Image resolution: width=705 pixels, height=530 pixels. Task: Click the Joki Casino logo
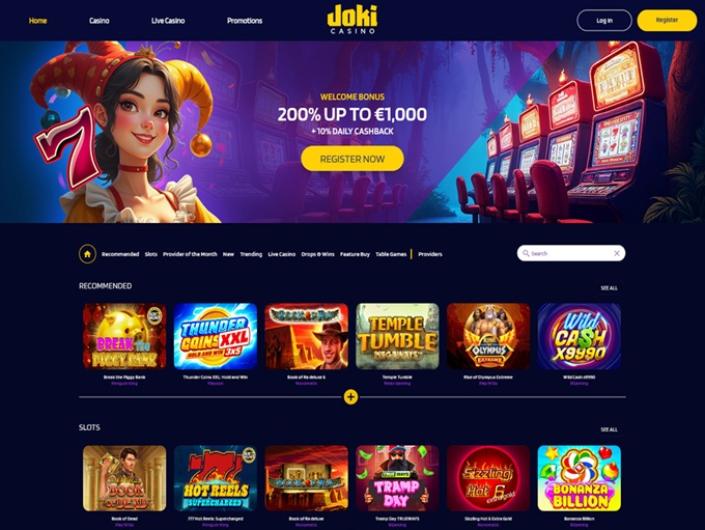click(352, 19)
